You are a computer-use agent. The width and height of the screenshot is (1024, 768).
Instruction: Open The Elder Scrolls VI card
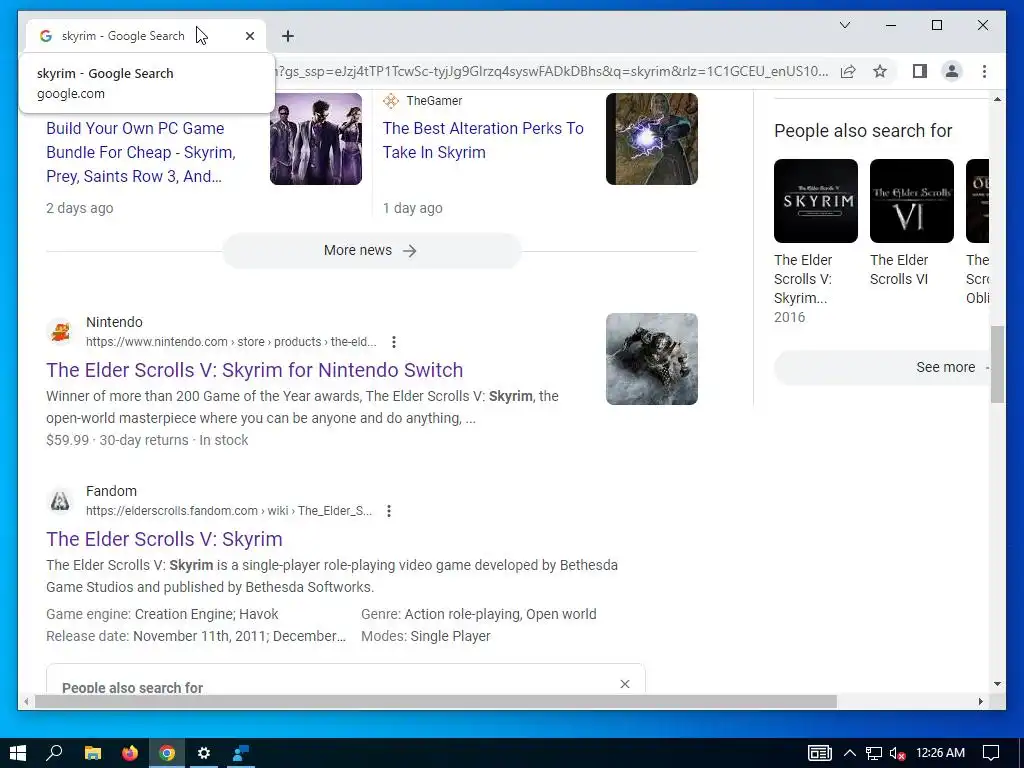[x=912, y=223]
